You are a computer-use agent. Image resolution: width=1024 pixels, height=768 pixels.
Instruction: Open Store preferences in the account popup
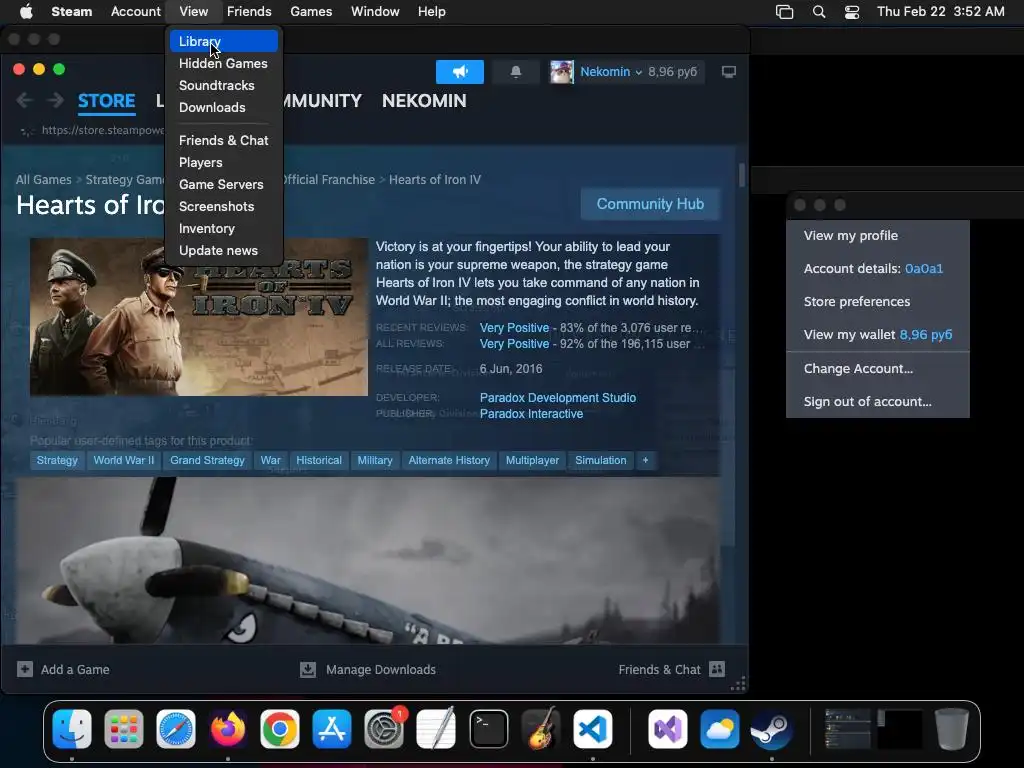[878, 302]
